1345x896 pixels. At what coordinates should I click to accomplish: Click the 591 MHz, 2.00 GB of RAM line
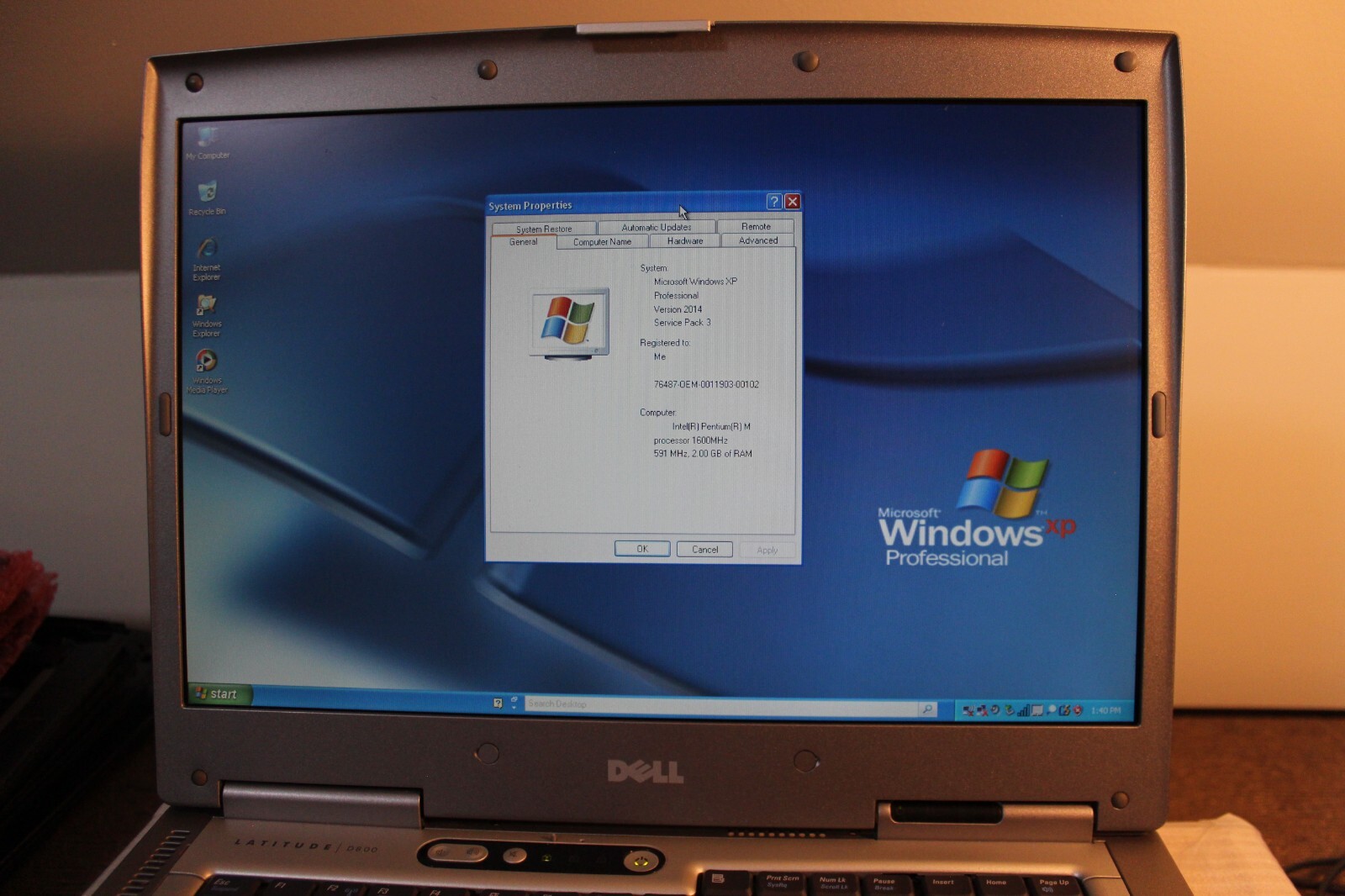click(x=703, y=454)
